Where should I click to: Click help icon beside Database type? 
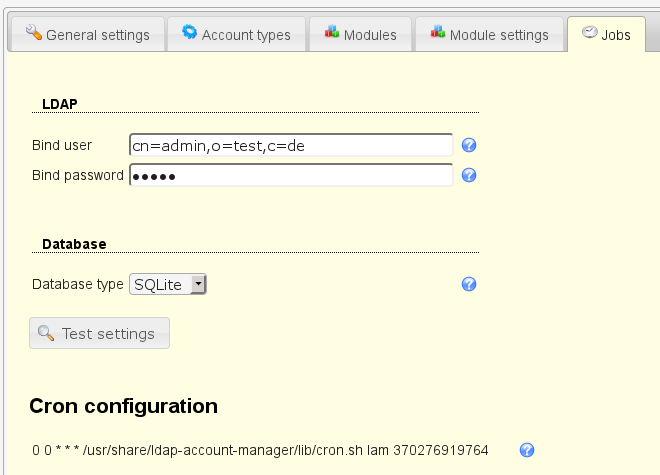pyautogui.click(x=468, y=285)
